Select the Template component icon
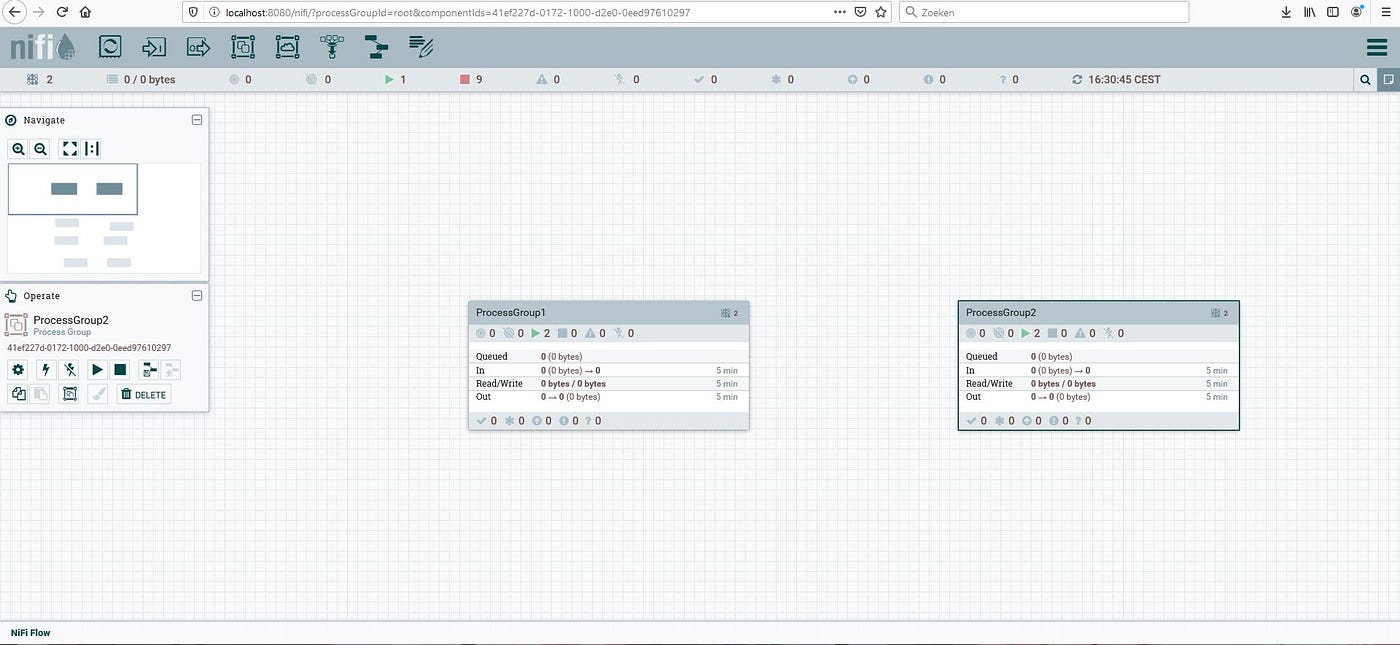The image size is (1400, 645). (x=376, y=46)
